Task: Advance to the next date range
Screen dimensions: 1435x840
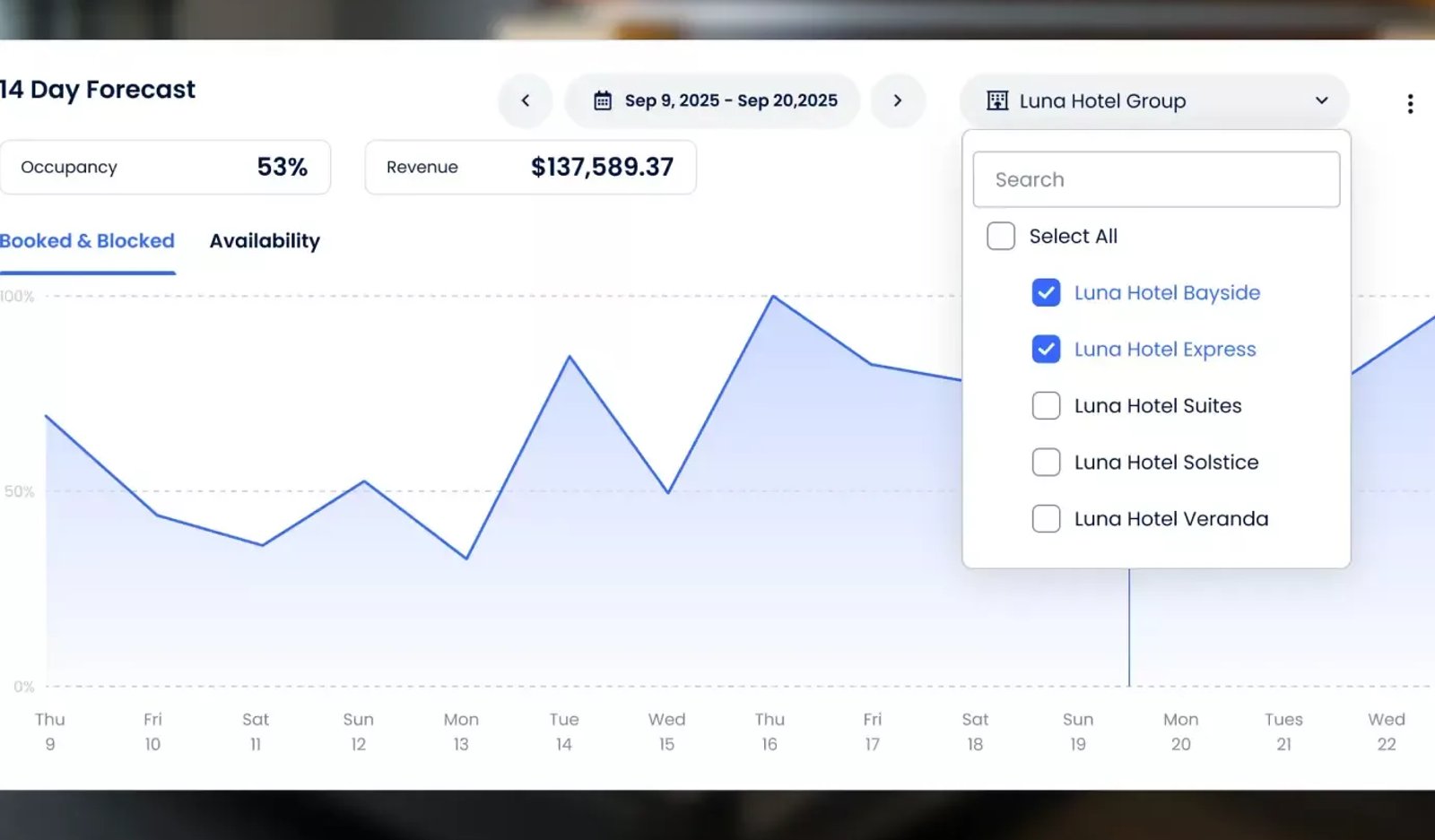Action: [898, 100]
